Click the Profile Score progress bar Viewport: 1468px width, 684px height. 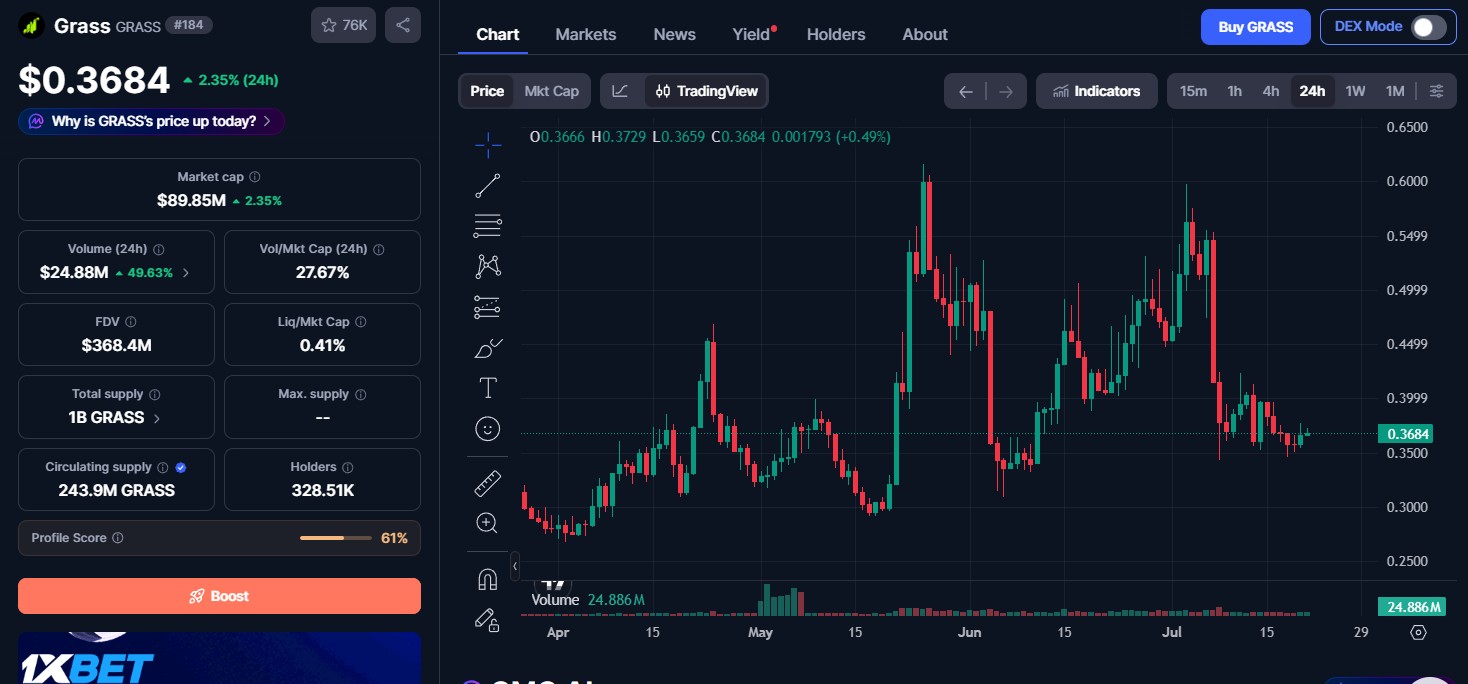[336, 538]
